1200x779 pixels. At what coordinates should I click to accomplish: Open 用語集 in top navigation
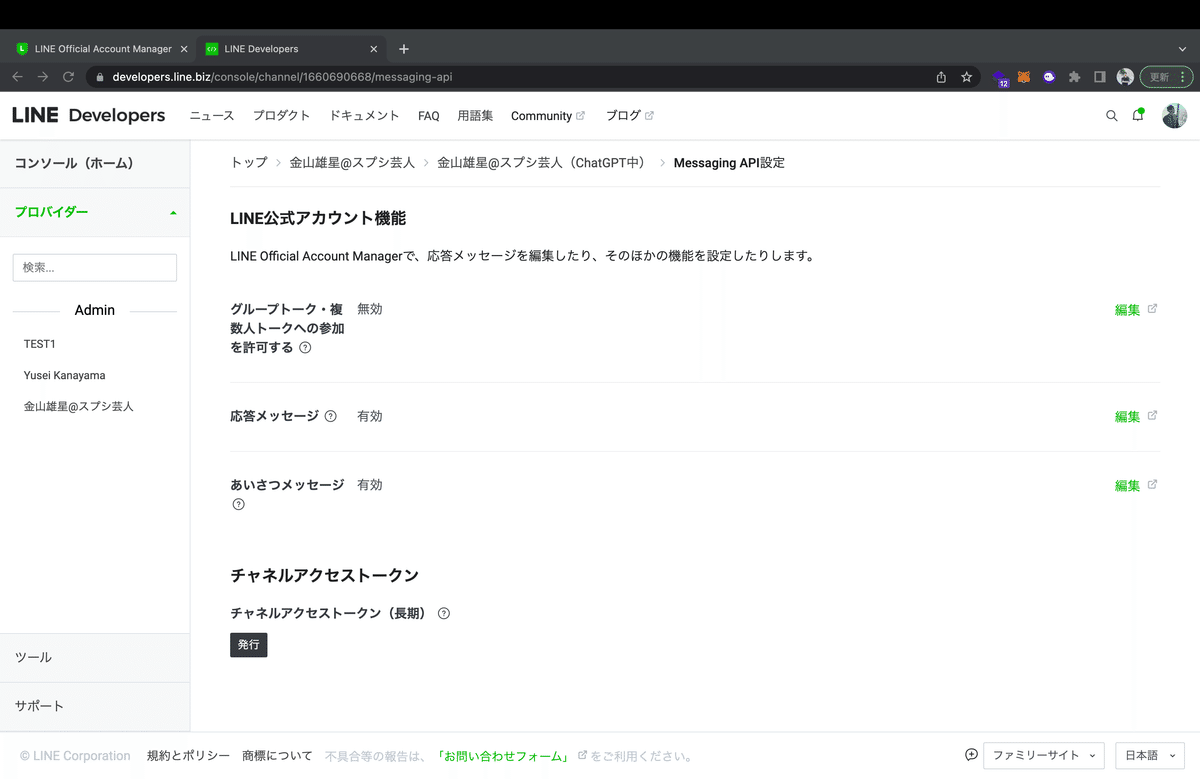[475, 116]
